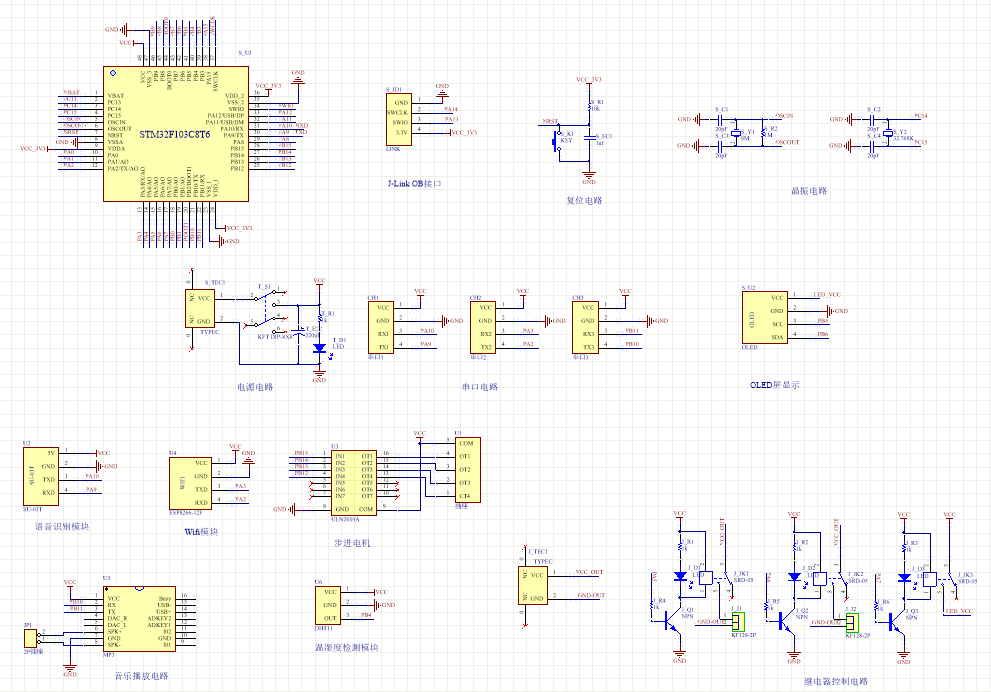The image size is (991, 692).
Task: Click the '晶振电路' section title
Action: pos(809,190)
